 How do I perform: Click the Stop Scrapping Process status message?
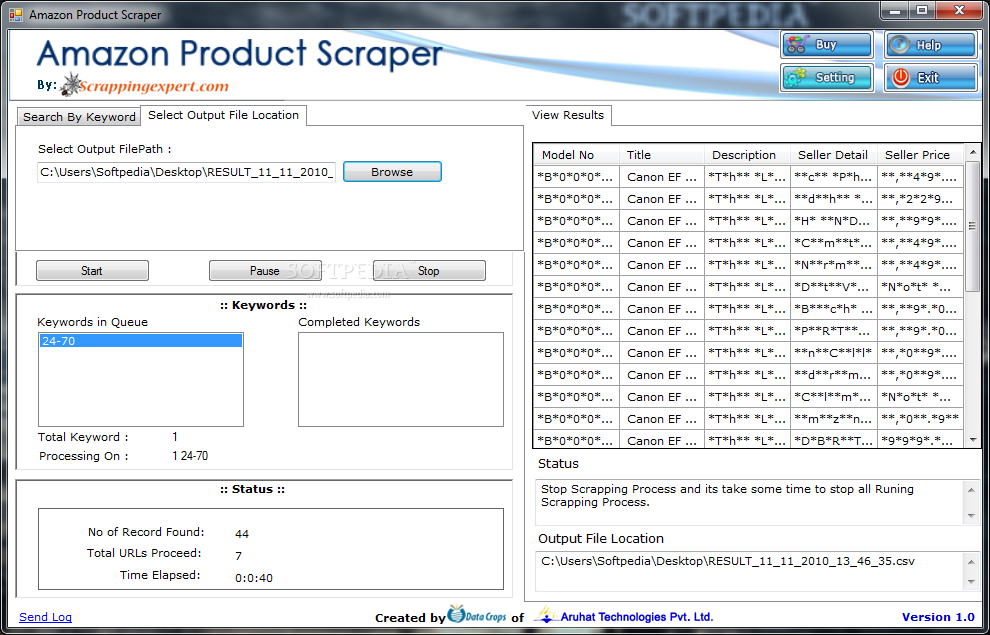pos(727,496)
